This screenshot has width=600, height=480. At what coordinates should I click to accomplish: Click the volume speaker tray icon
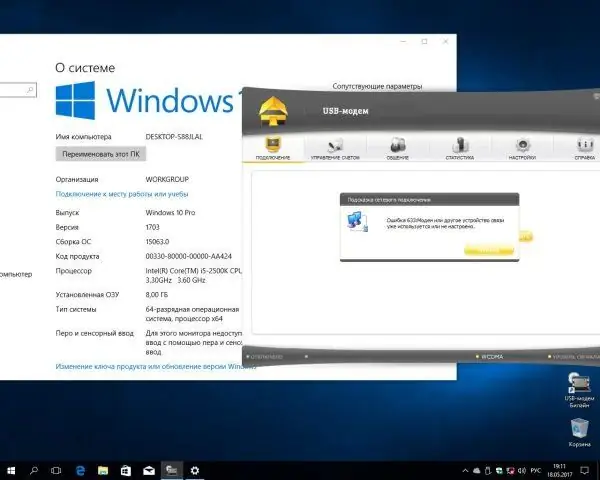[522, 470]
